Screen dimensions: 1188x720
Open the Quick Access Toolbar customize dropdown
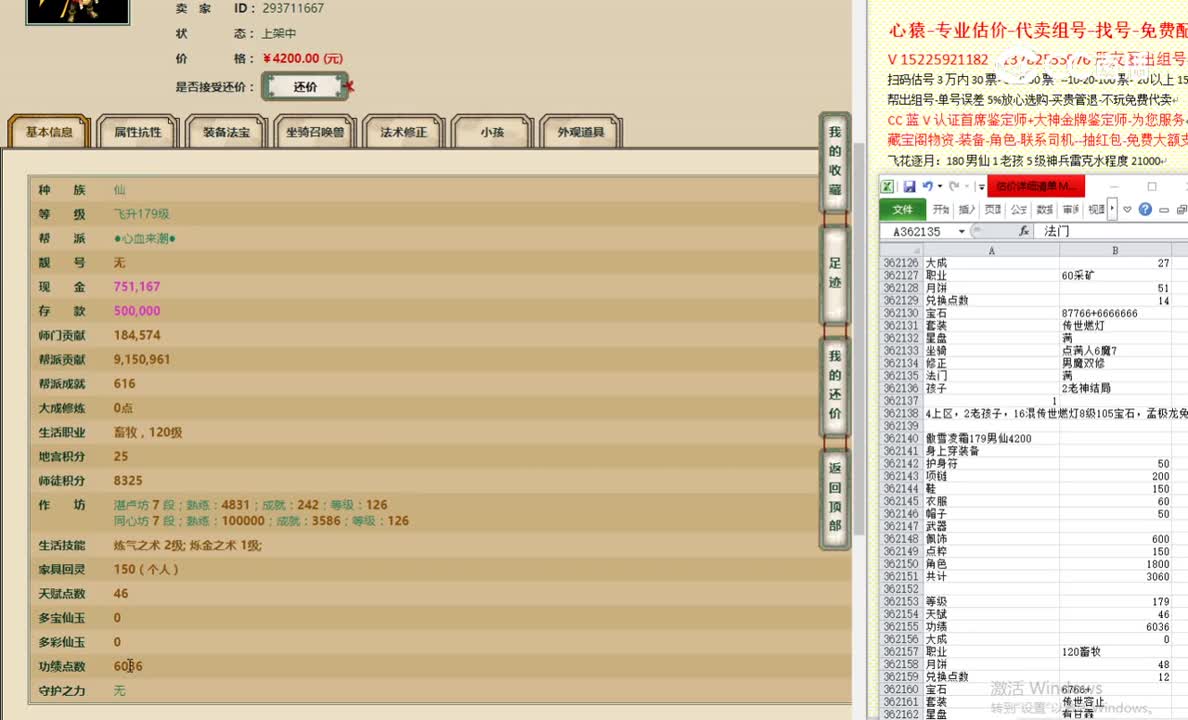[x=980, y=188]
